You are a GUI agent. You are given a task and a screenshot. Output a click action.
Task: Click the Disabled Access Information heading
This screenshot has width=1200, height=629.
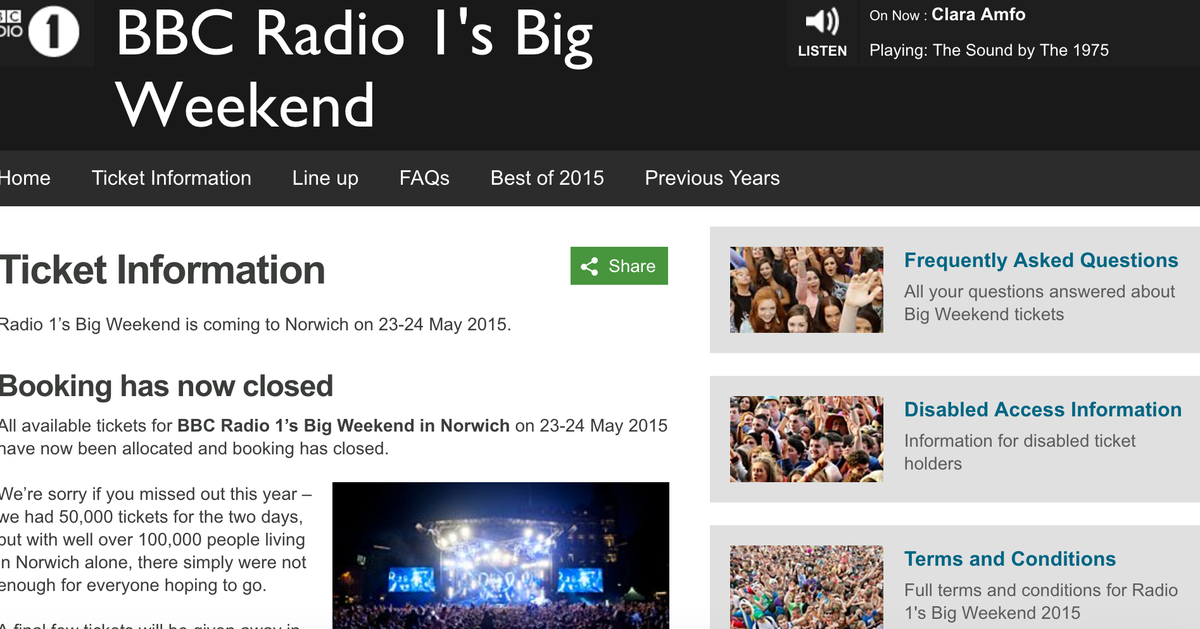(1043, 409)
